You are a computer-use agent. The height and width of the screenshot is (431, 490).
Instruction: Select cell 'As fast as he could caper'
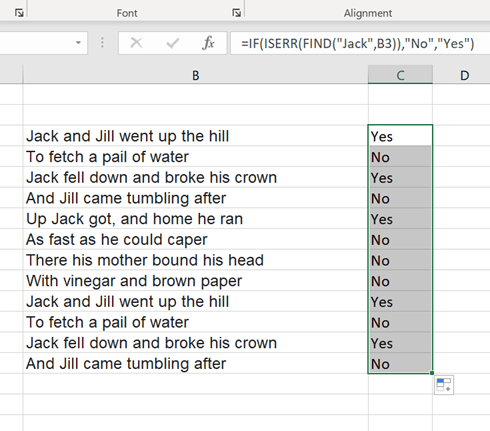coord(196,239)
